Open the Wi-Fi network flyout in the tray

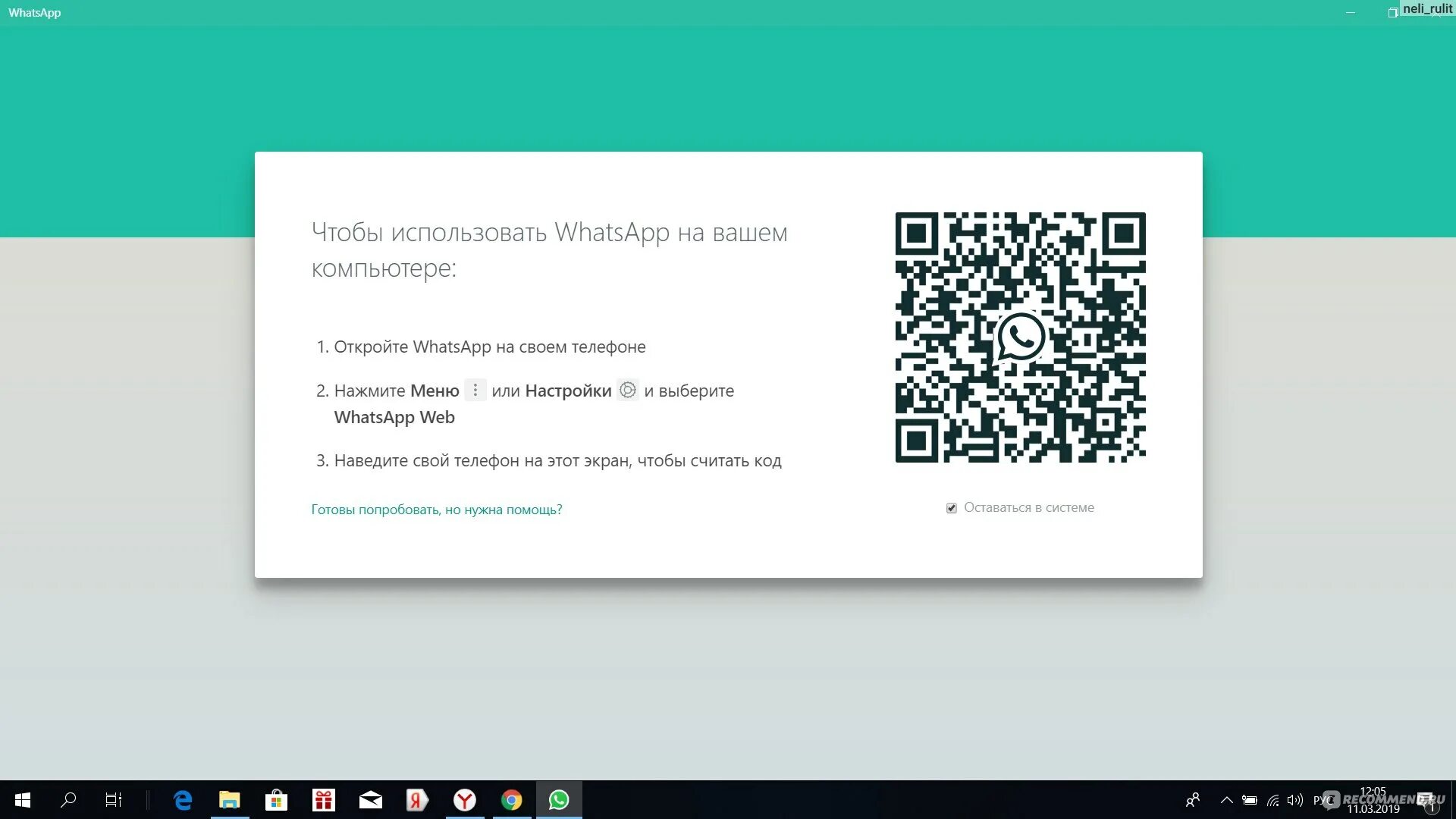pyautogui.click(x=1272, y=800)
